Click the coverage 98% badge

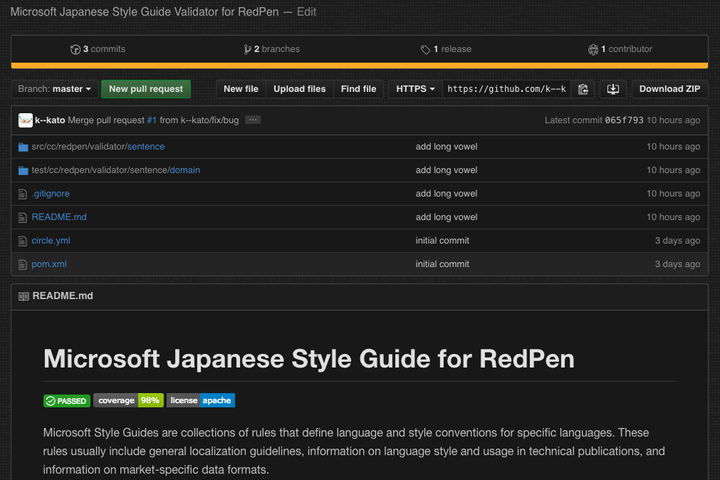tap(128, 400)
